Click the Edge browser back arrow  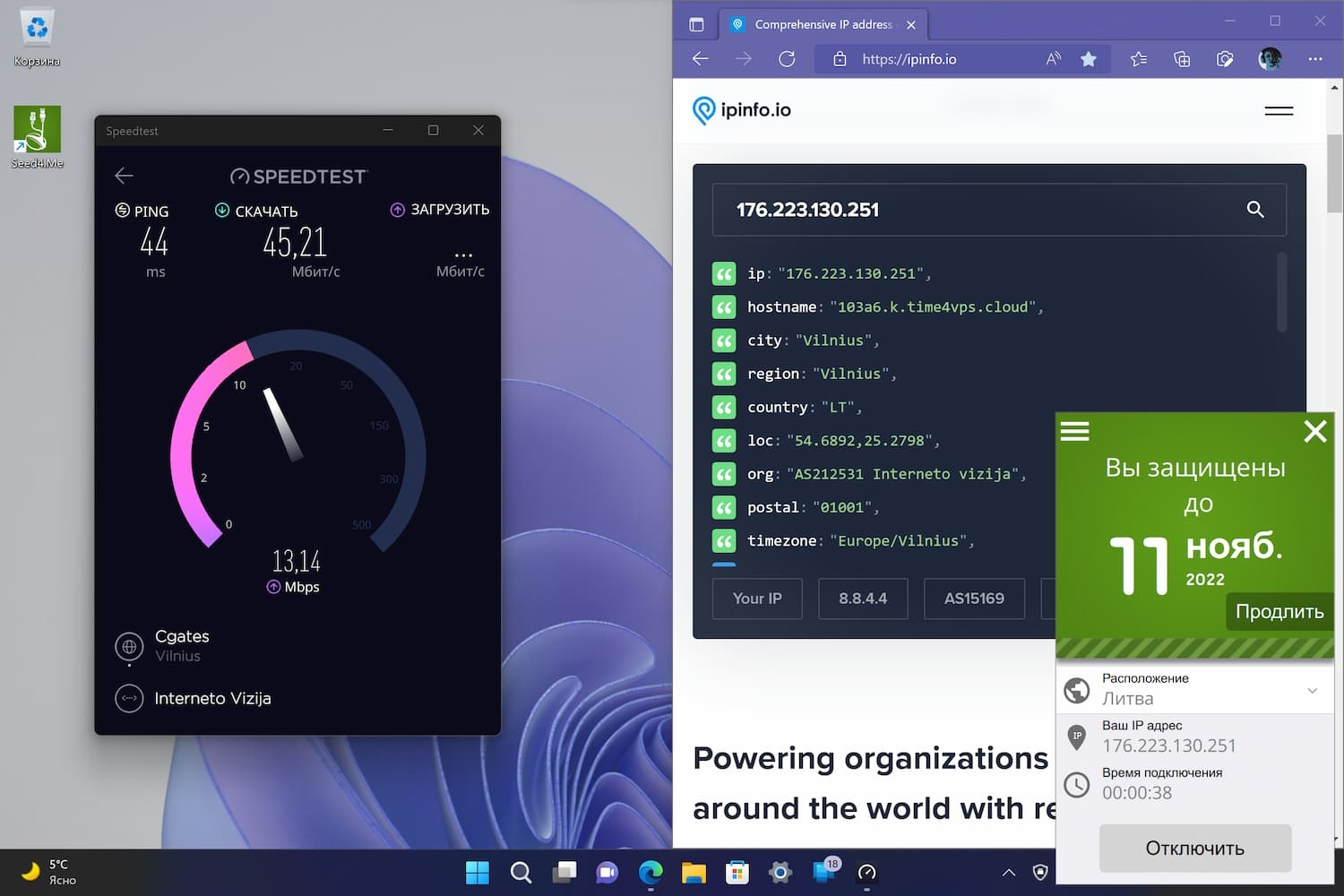click(701, 59)
